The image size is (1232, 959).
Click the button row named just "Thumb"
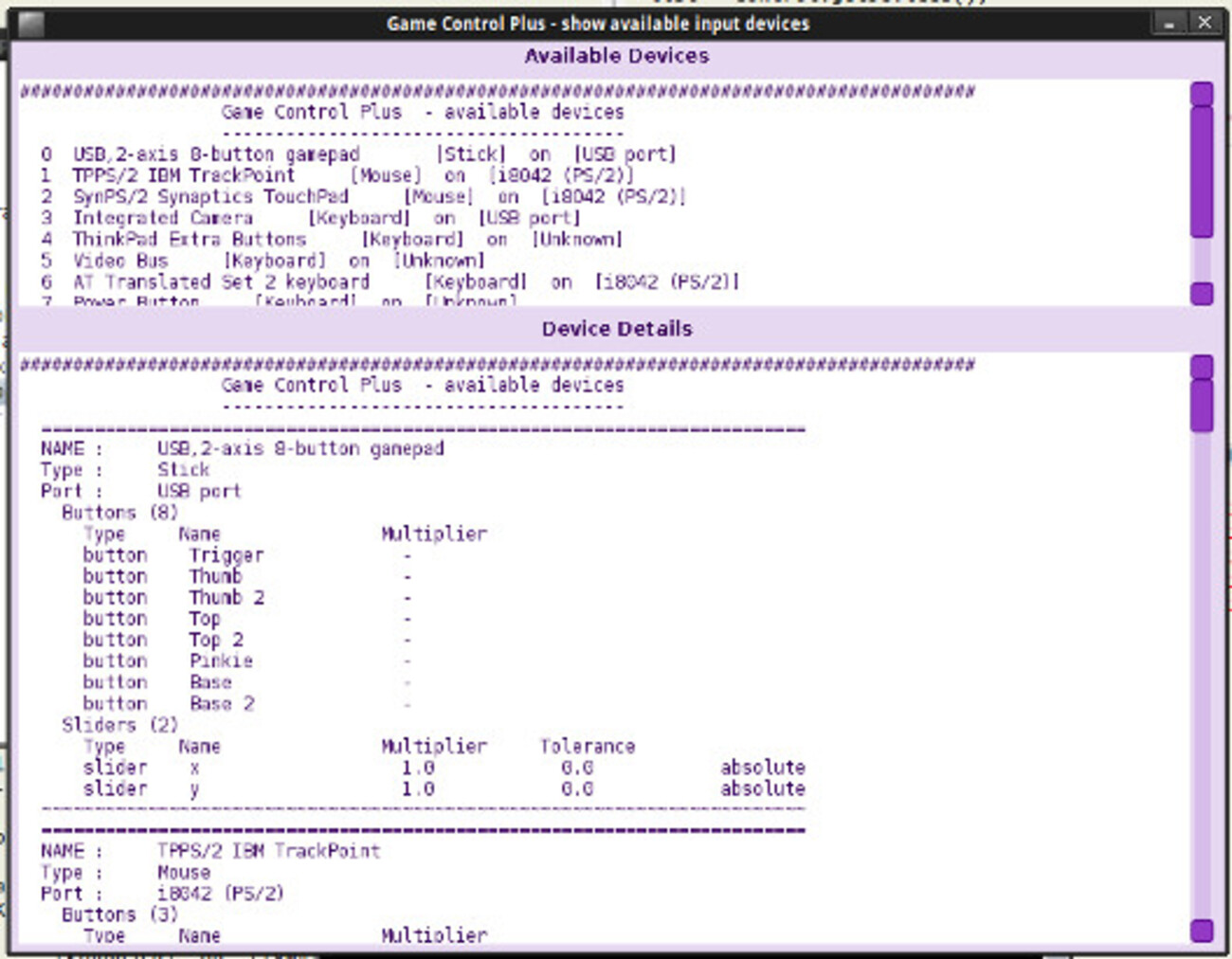click(x=247, y=576)
